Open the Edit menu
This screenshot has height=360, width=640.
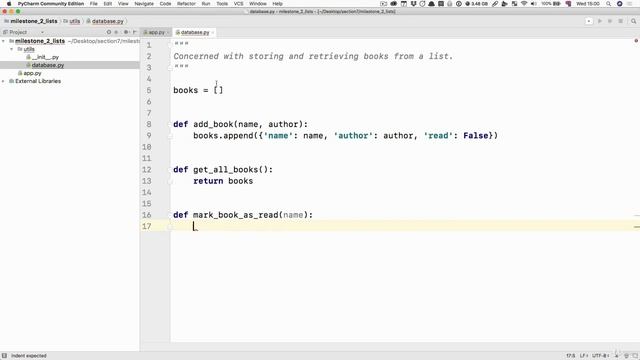point(108,4)
